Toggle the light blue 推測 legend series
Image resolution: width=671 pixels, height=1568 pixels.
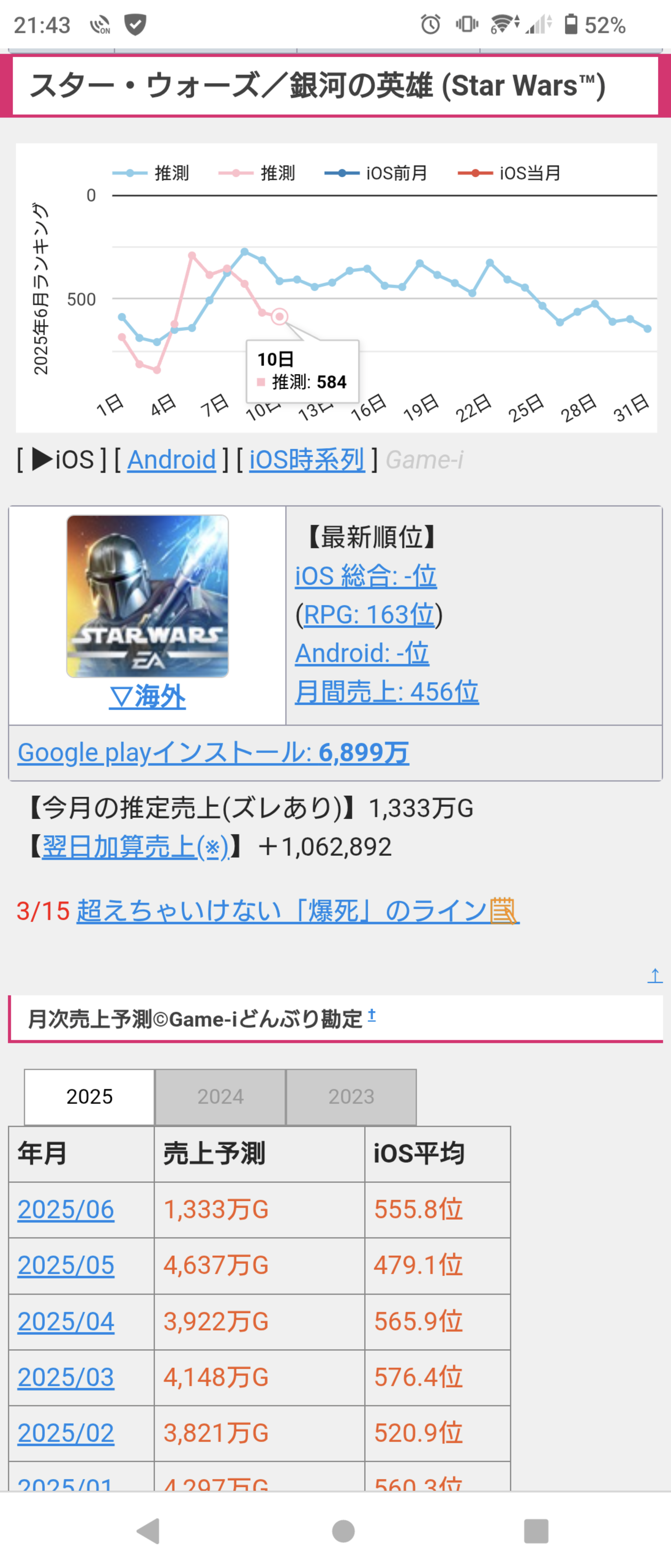151,173
